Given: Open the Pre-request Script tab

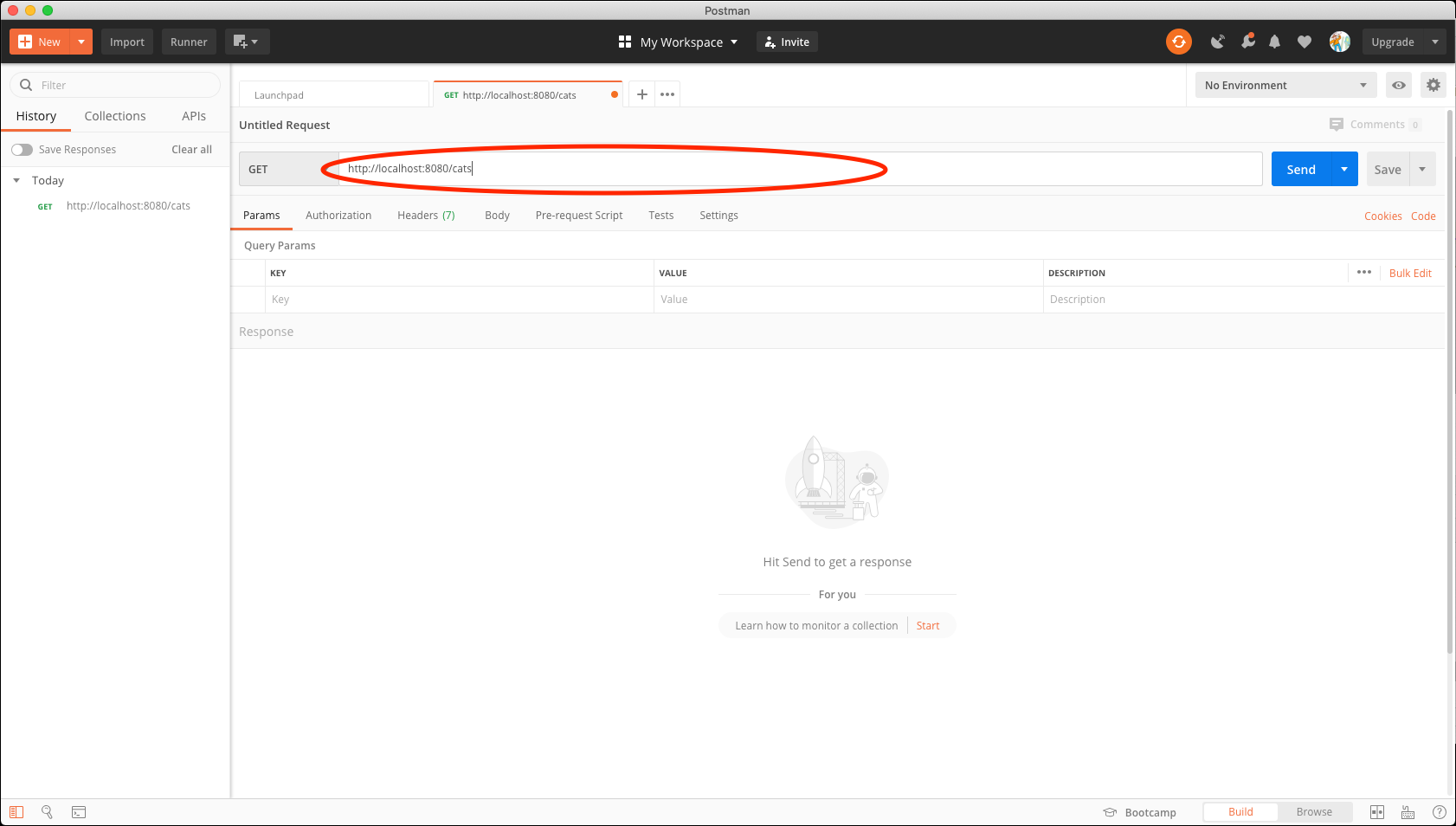Looking at the screenshot, I should [x=579, y=215].
